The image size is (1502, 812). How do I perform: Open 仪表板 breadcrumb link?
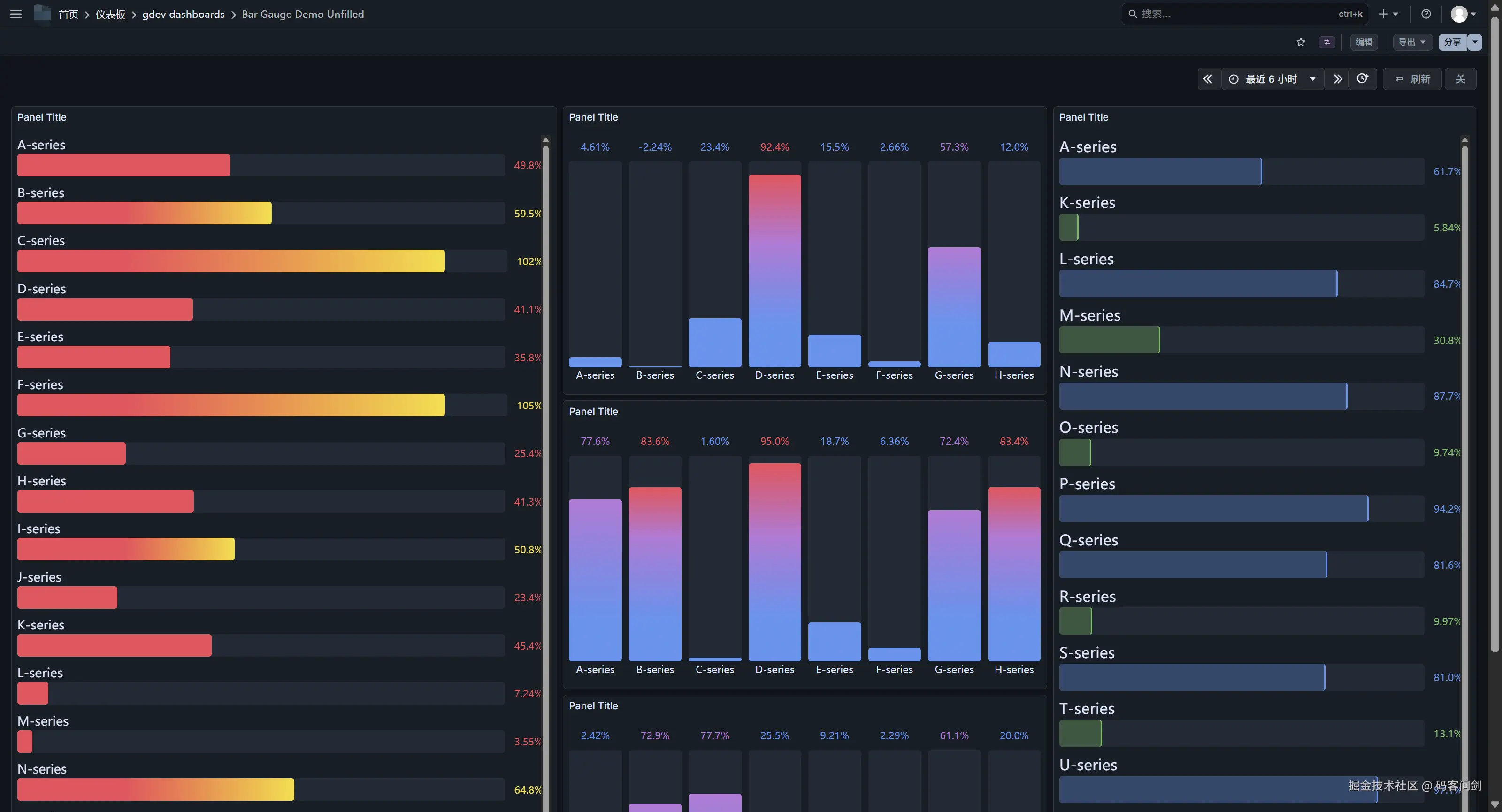tap(111, 14)
